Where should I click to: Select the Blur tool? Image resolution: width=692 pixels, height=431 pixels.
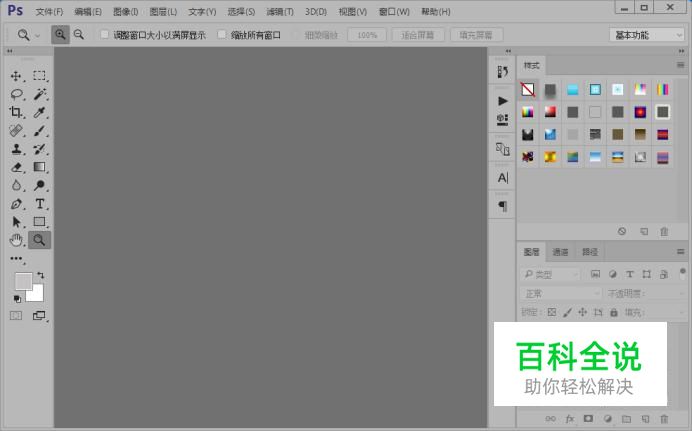tap(16, 185)
